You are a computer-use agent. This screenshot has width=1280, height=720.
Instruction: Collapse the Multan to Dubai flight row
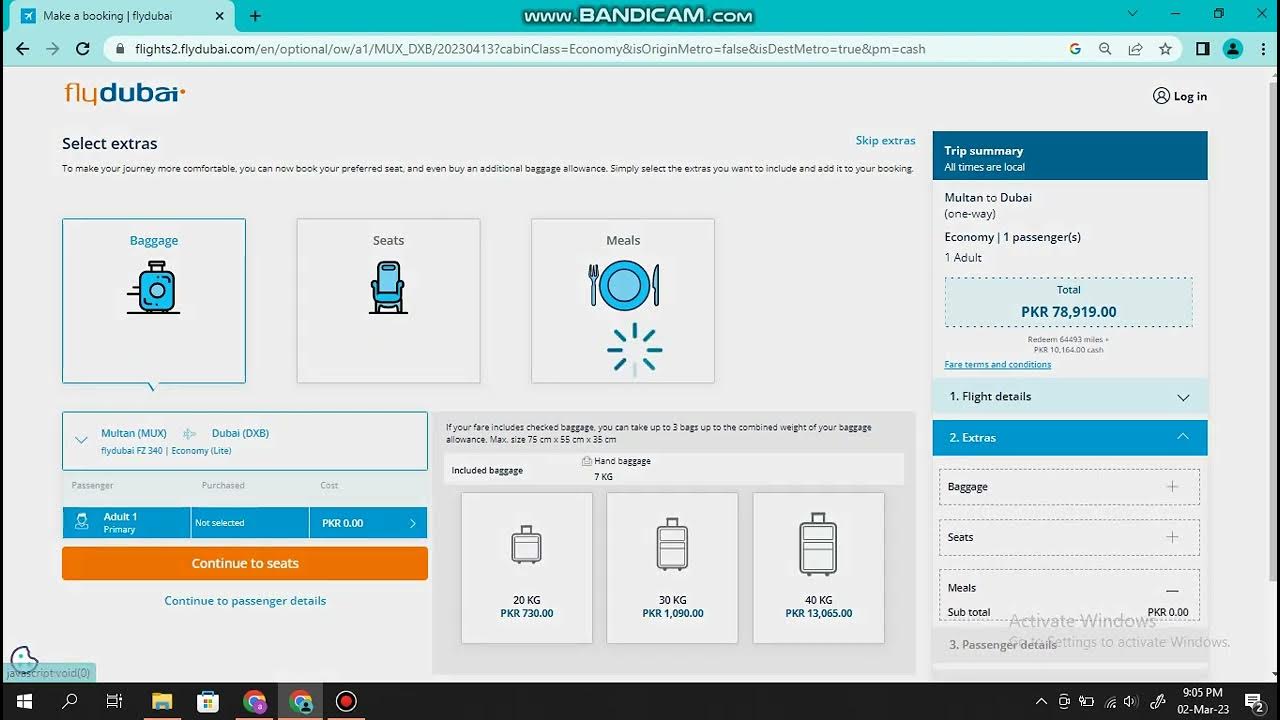pos(82,440)
